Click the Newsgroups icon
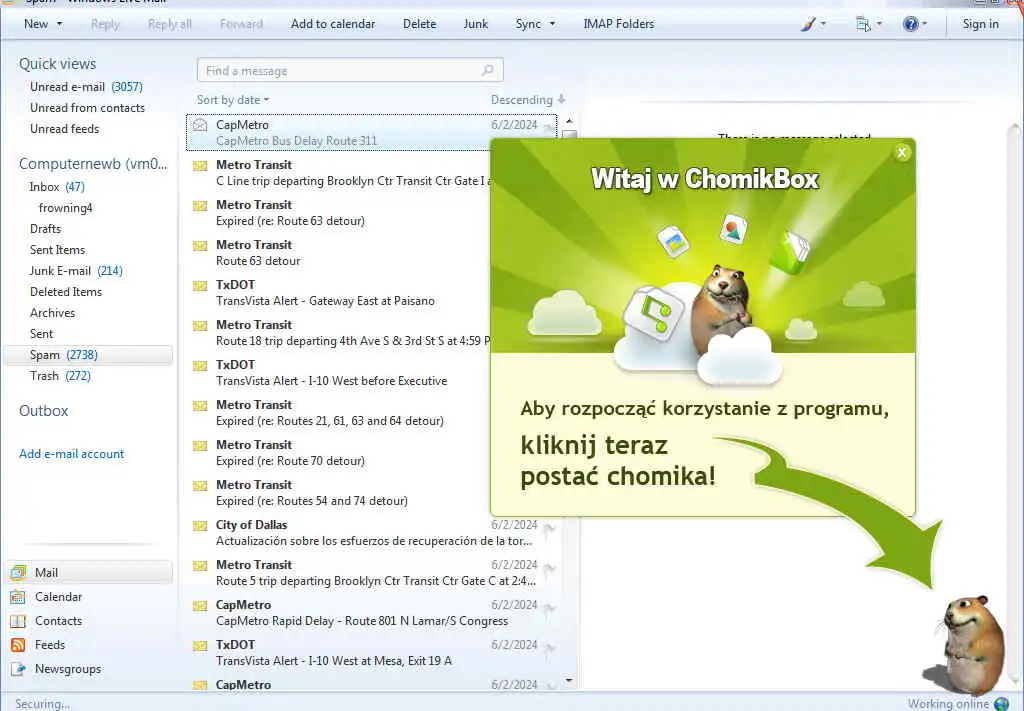 pos(18,669)
